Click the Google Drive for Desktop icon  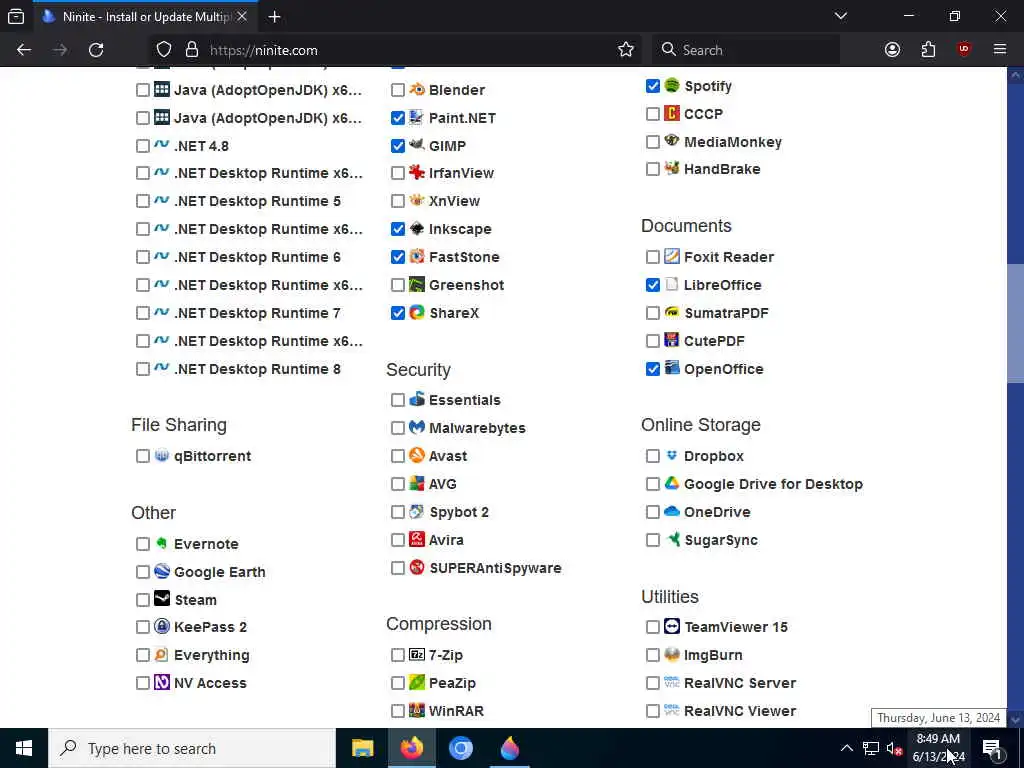point(671,483)
